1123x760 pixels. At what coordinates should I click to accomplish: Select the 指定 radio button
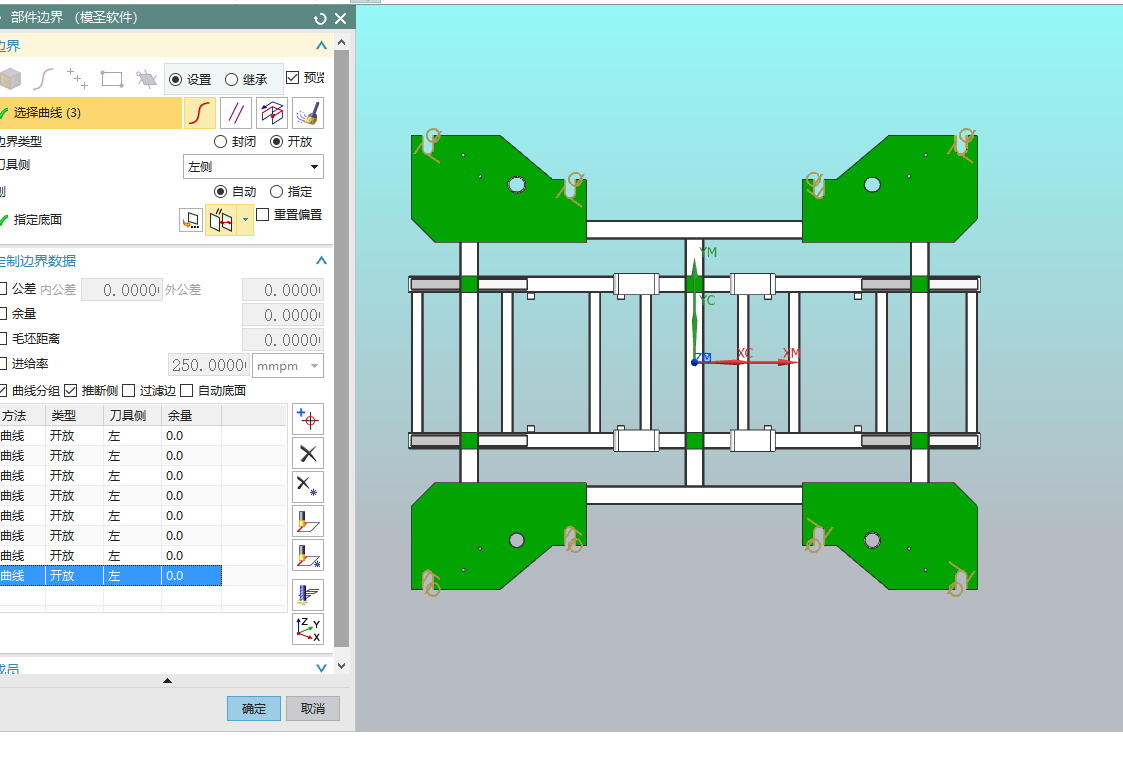point(276,192)
